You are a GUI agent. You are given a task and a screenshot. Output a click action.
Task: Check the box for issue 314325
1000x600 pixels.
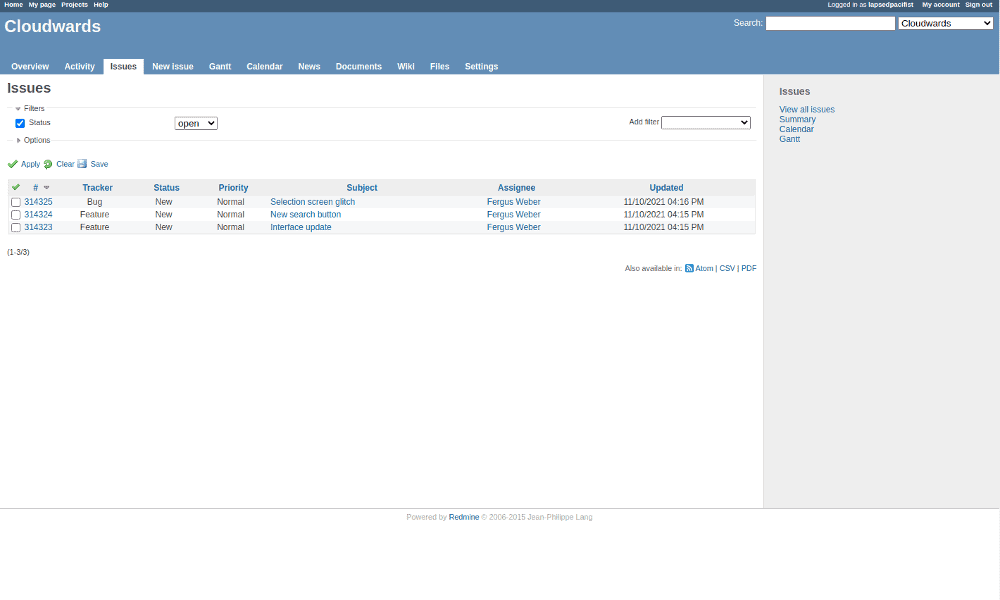point(16,202)
